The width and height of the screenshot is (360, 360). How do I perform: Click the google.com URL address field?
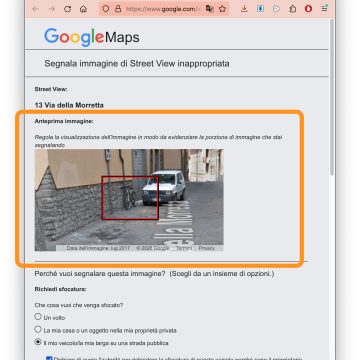click(x=163, y=9)
